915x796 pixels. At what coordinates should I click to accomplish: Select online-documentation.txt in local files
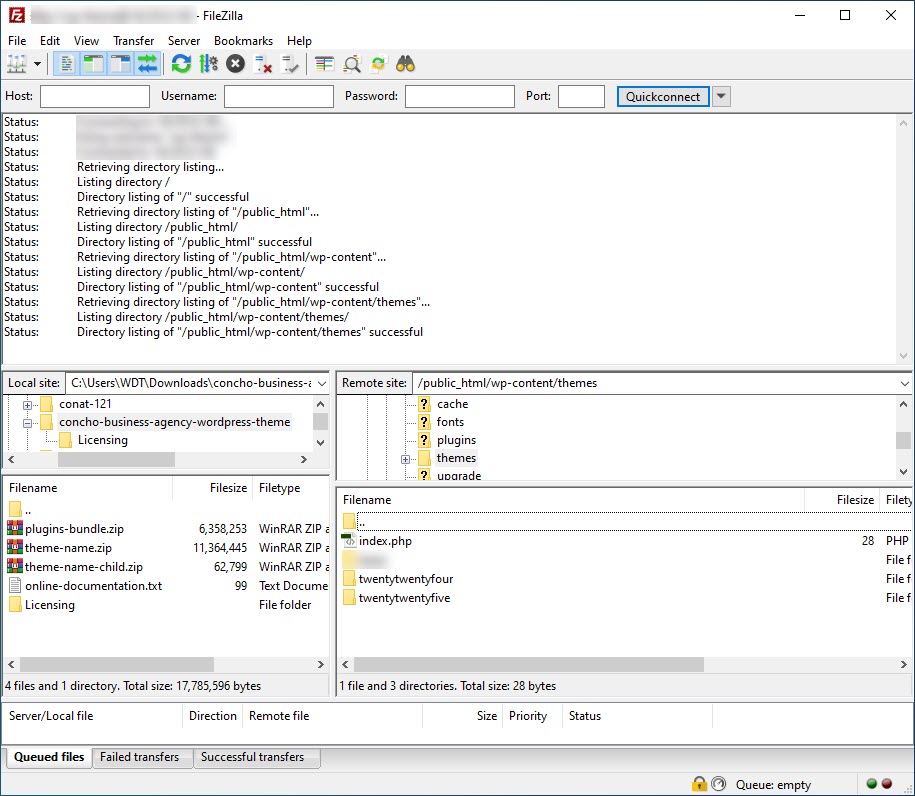(x=93, y=586)
